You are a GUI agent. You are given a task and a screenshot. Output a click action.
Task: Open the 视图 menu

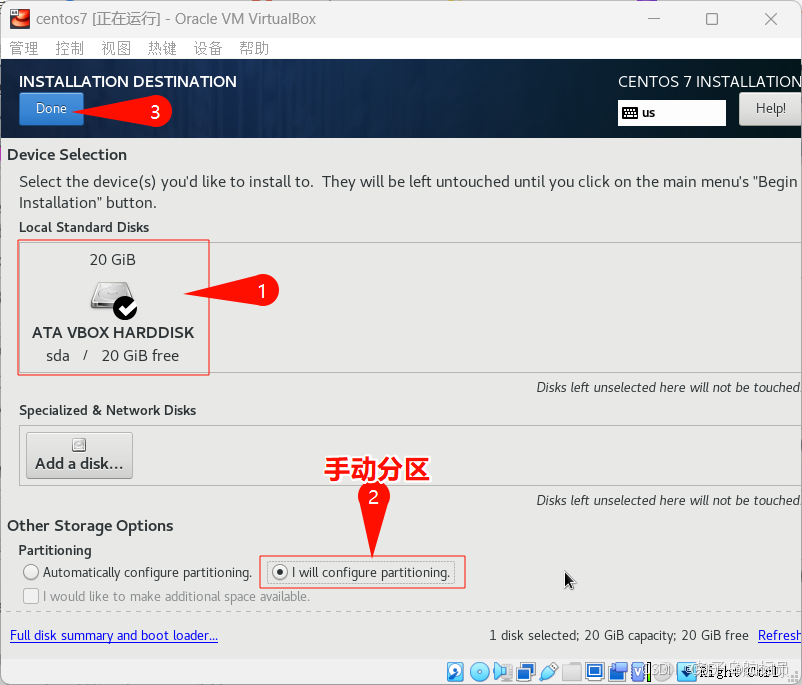116,49
